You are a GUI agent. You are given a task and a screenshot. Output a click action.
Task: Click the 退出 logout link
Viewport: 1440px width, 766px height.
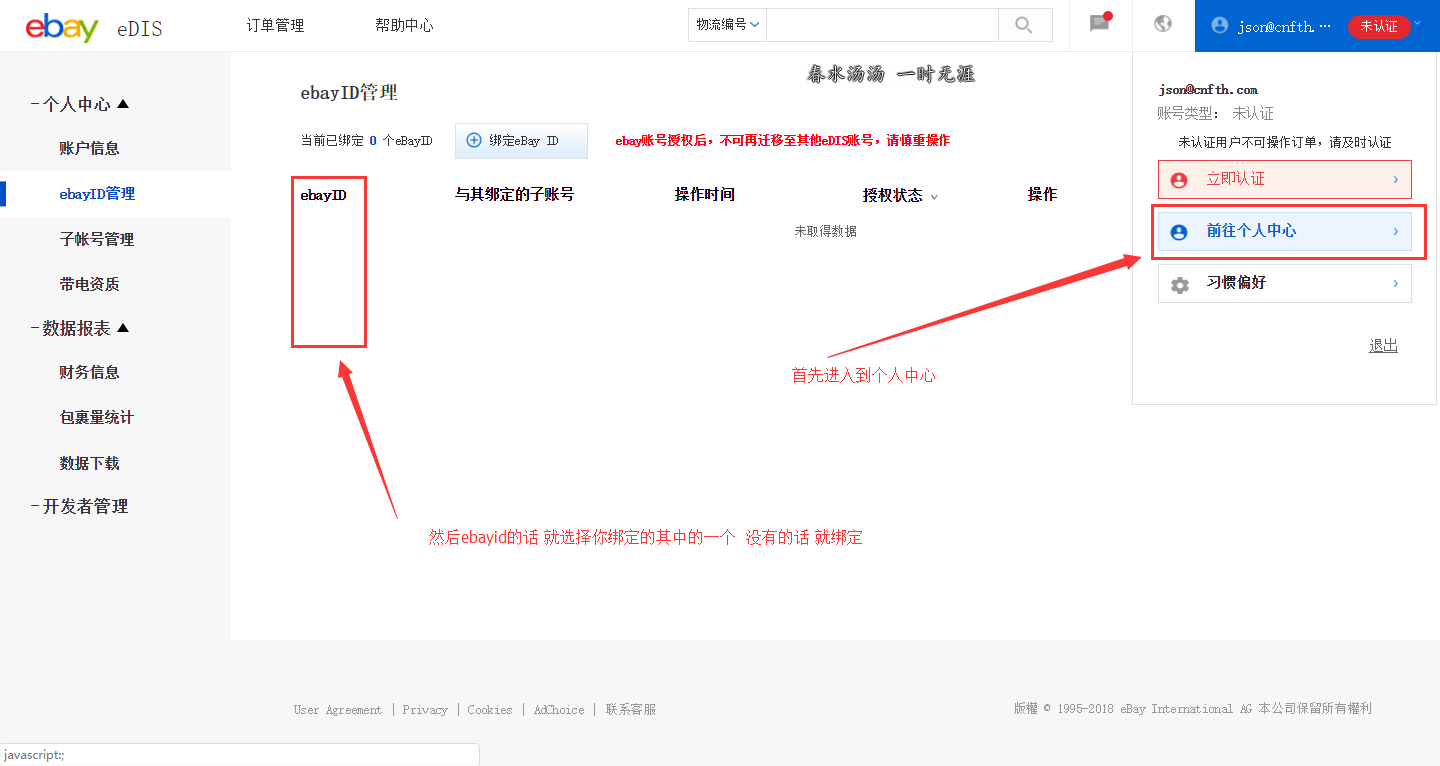tap(1383, 345)
